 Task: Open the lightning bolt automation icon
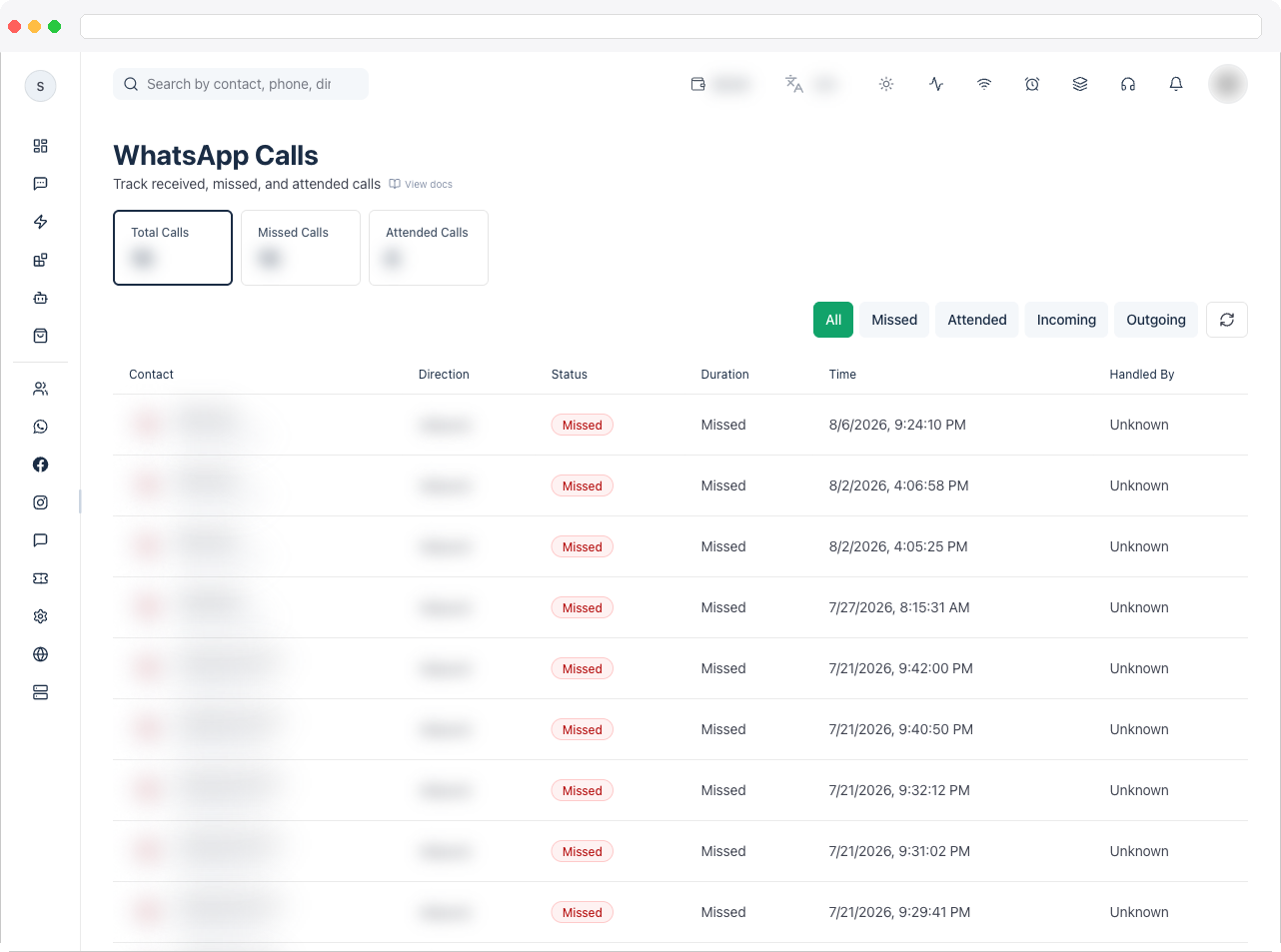click(x=40, y=222)
